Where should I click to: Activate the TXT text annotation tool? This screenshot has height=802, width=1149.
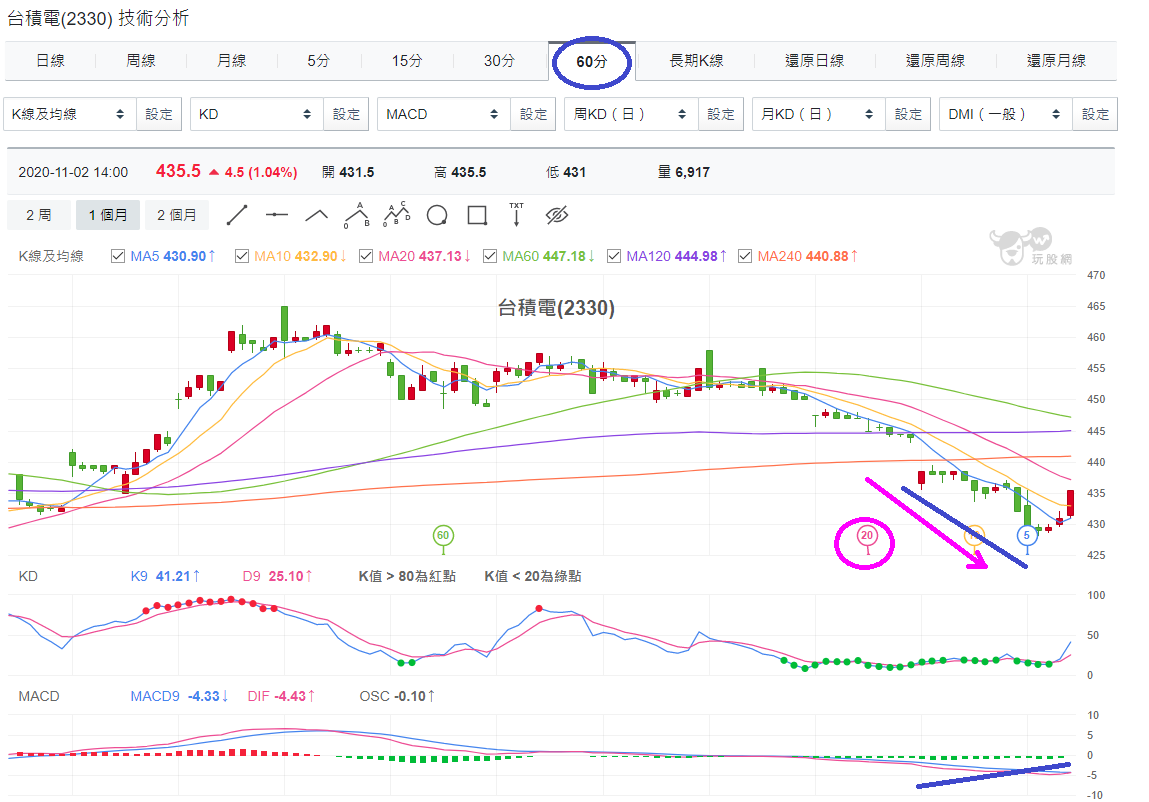click(517, 215)
